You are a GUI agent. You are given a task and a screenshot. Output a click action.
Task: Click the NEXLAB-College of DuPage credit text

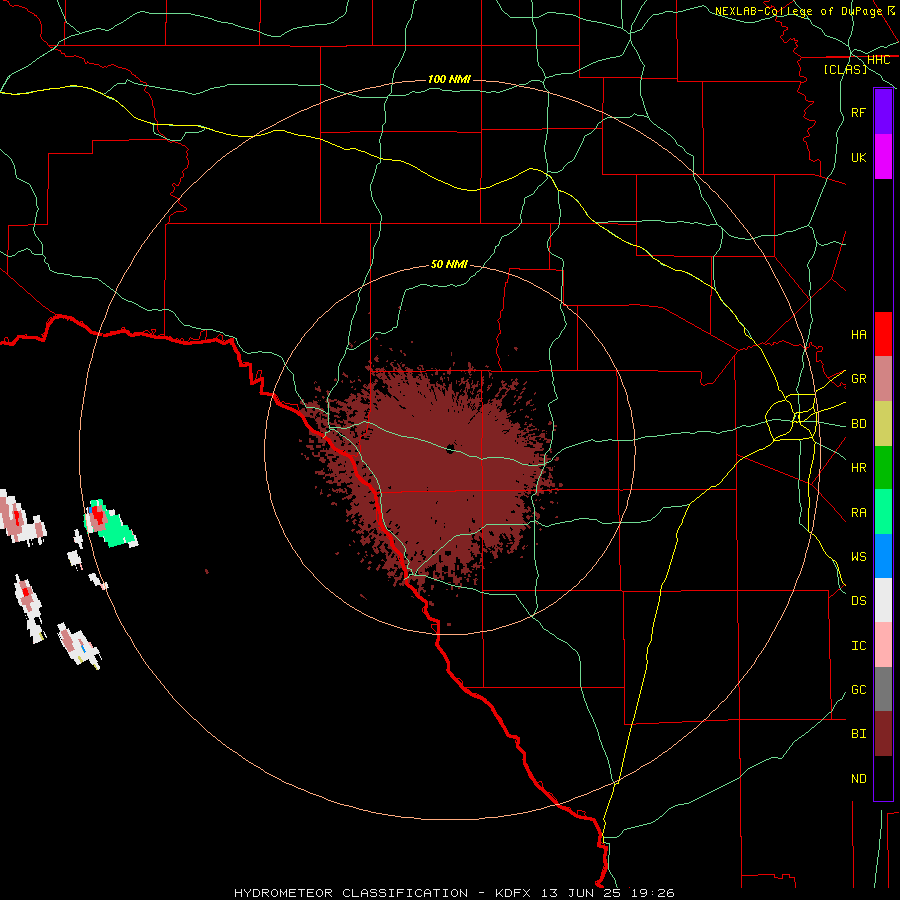798,11
